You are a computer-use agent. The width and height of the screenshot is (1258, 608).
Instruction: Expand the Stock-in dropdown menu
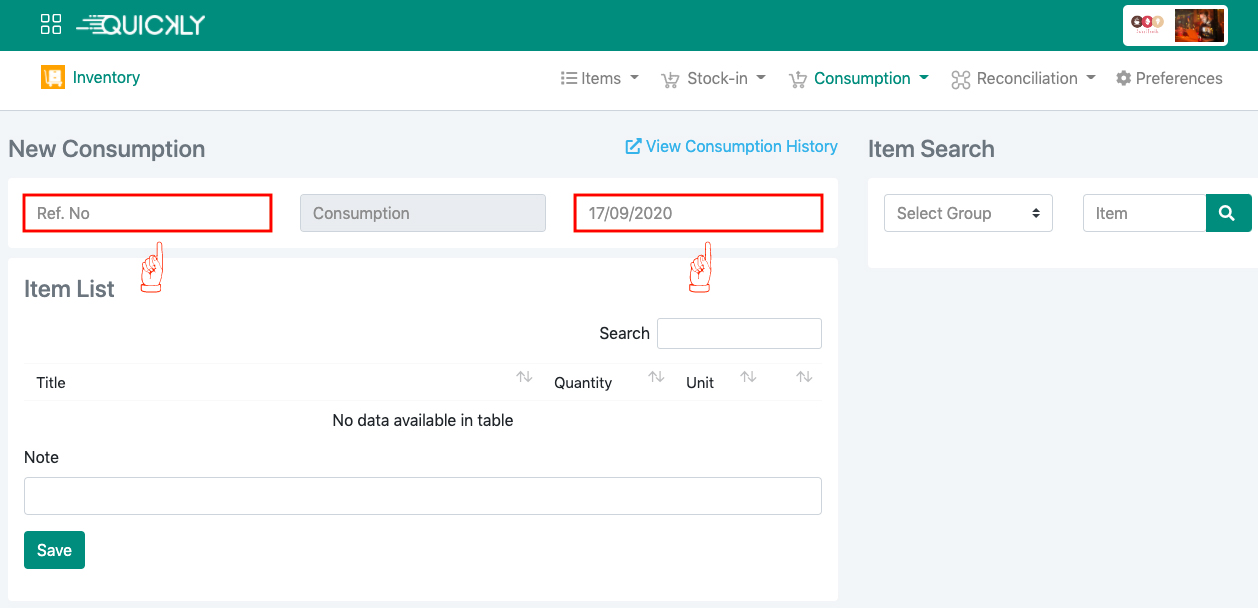(x=713, y=78)
